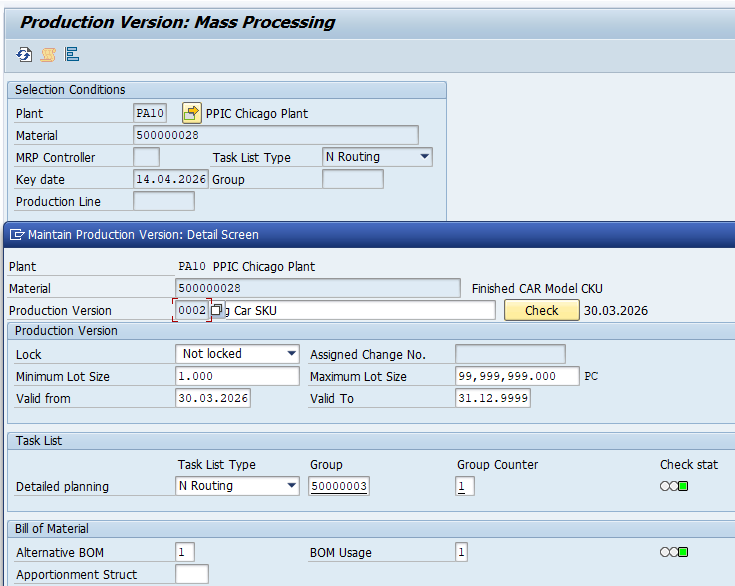The image size is (735, 586).
Task: Click the Minimum Lot Size field
Action: pyautogui.click(x=237, y=376)
